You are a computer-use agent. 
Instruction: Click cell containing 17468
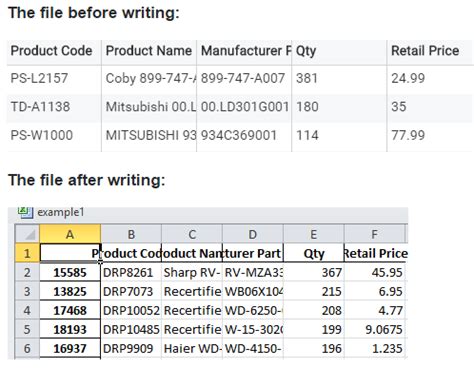click(x=70, y=310)
